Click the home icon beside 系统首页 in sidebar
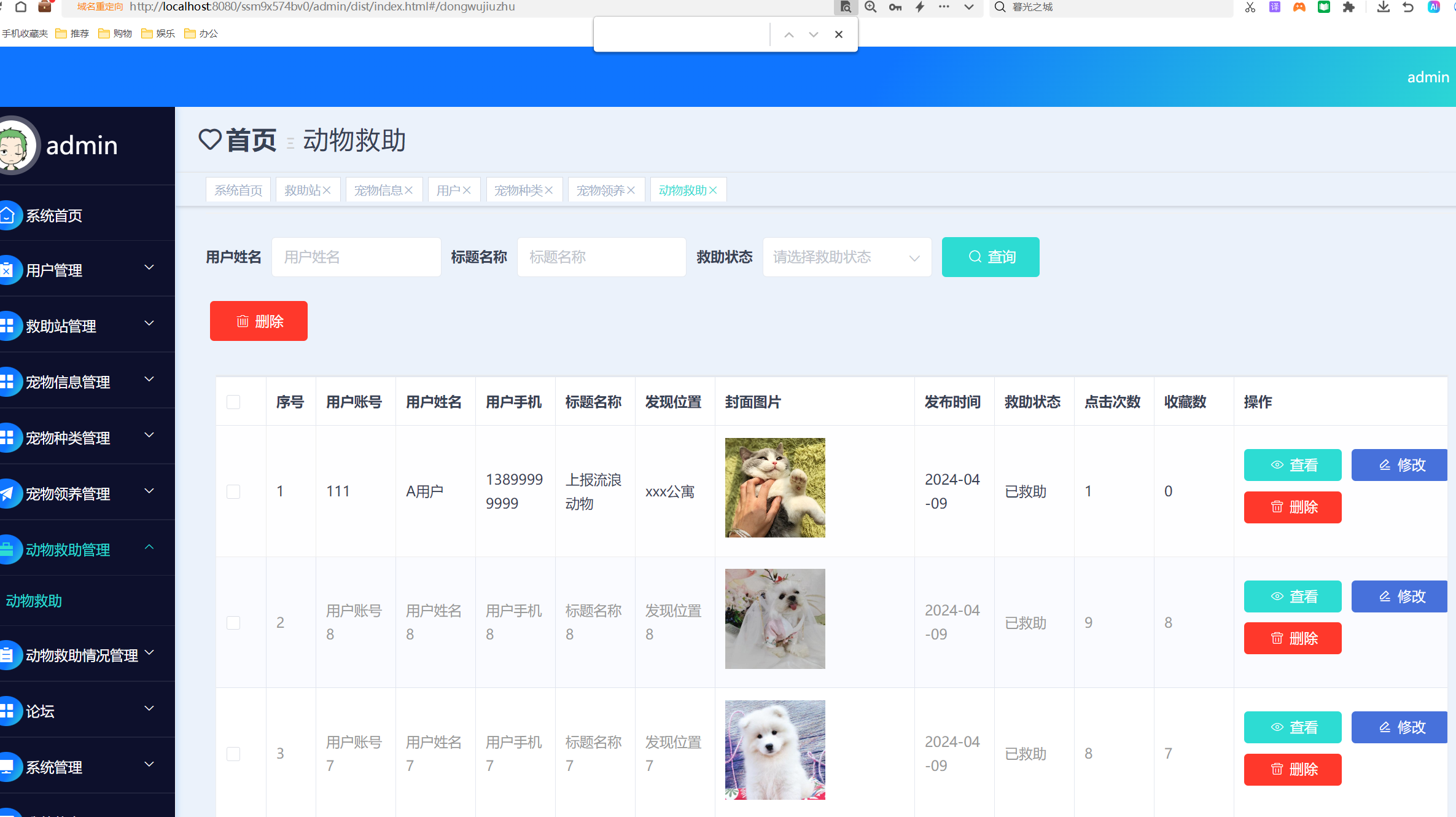Image resolution: width=1456 pixels, height=817 pixels. point(7,216)
